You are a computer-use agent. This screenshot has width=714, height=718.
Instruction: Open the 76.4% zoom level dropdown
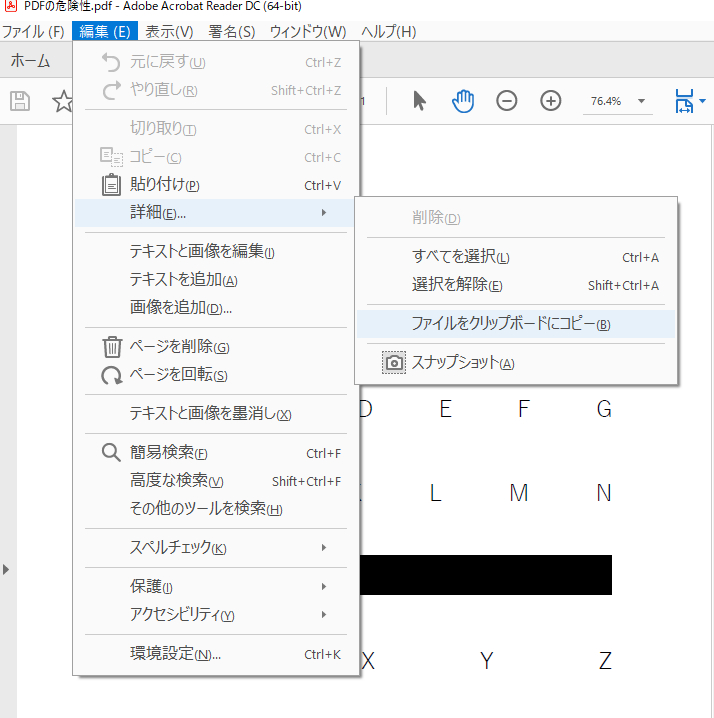tap(619, 101)
